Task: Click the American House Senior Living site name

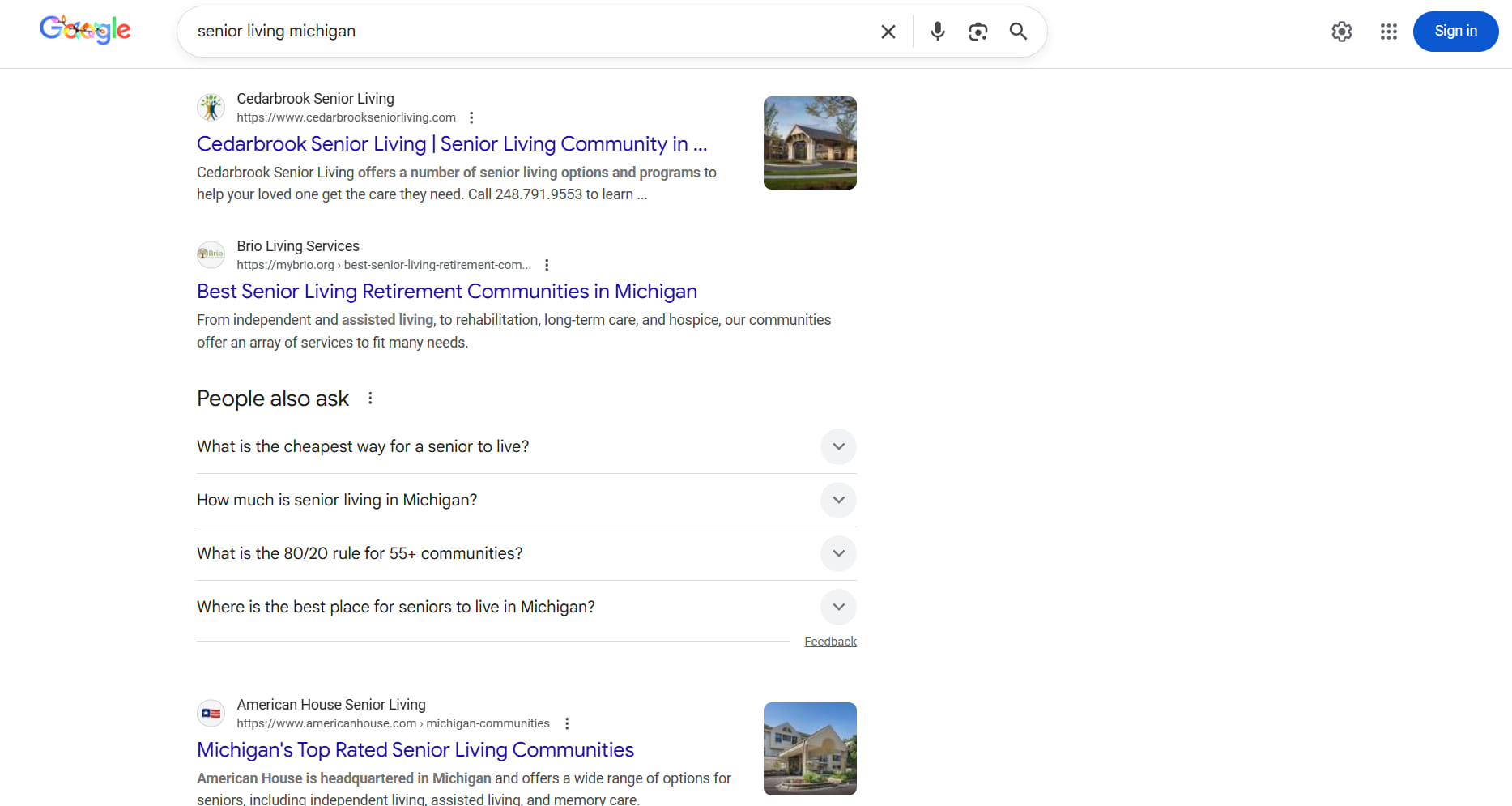Action: point(331,705)
